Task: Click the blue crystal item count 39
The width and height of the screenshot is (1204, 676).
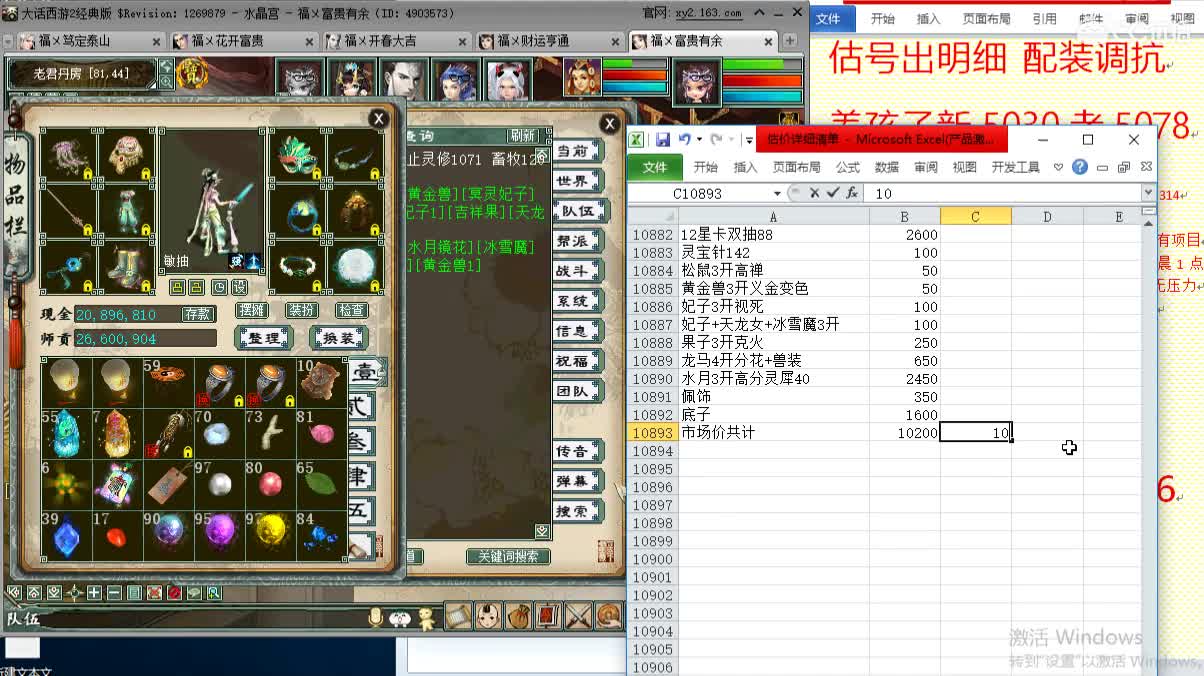Action: point(66,535)
